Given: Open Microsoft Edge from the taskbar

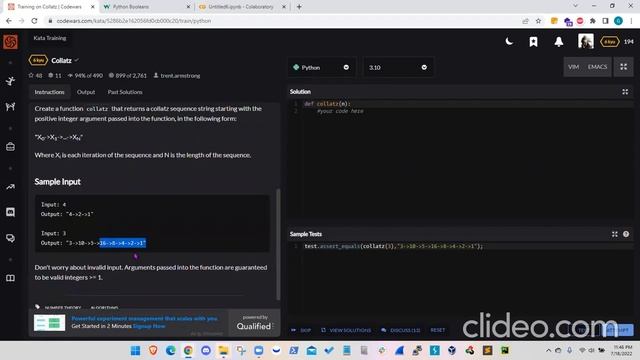Looking at the screenshot, I should pyautogui.click(x=171, y=350).
